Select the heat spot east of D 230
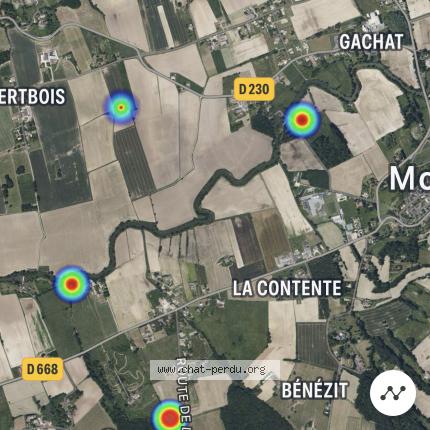This screenshot has height=430, width=430. pyautogui.click(x=302, y=120)
